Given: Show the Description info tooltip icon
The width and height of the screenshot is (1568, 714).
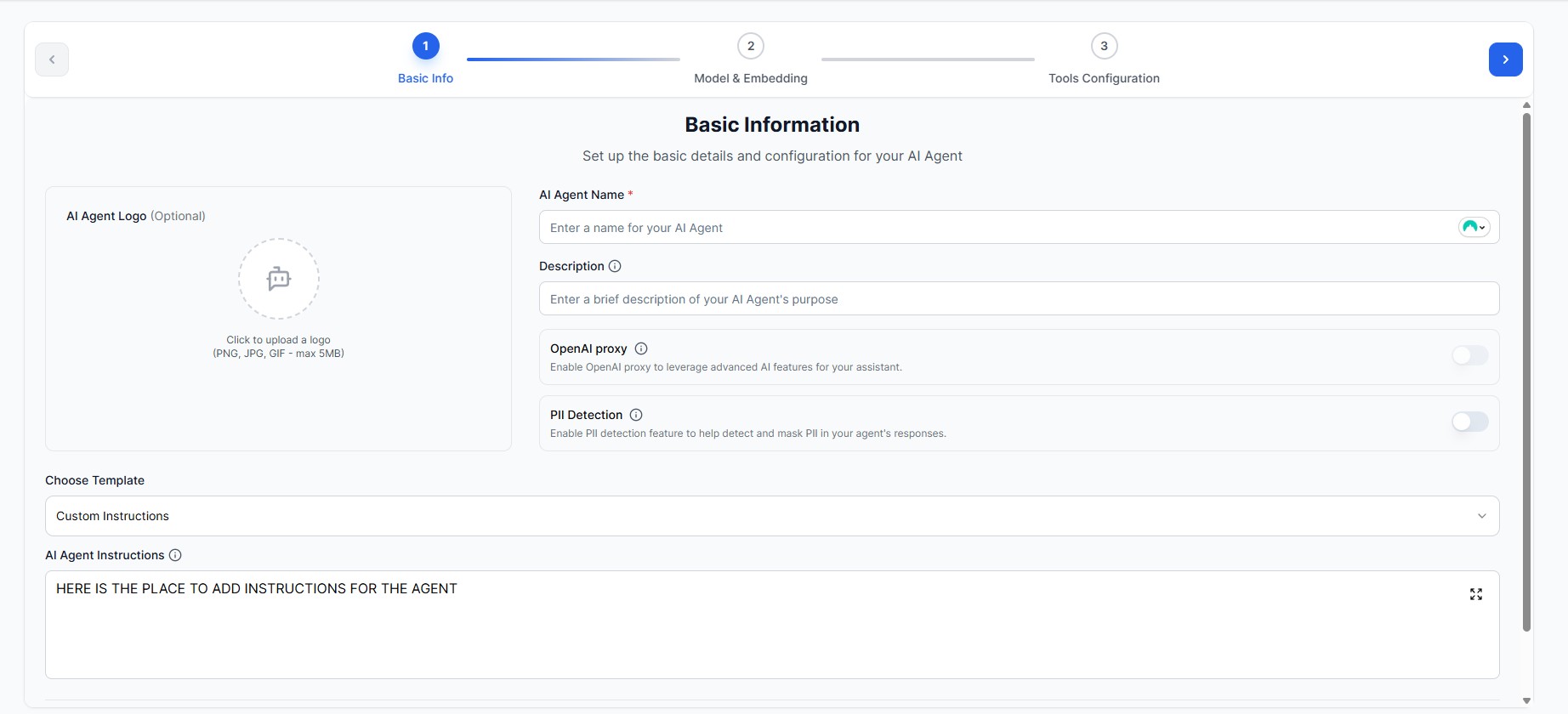Looking at the screenshot, I should point(615,266).
